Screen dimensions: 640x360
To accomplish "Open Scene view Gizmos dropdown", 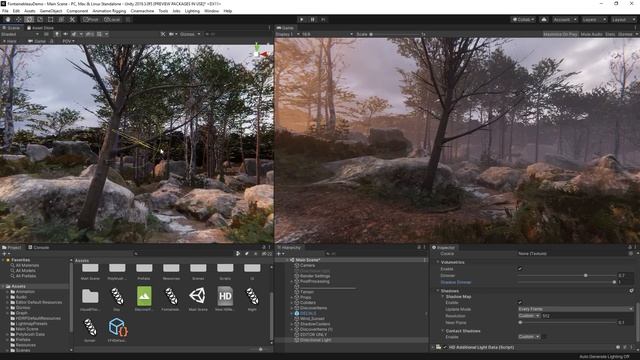I will [190, 34].
